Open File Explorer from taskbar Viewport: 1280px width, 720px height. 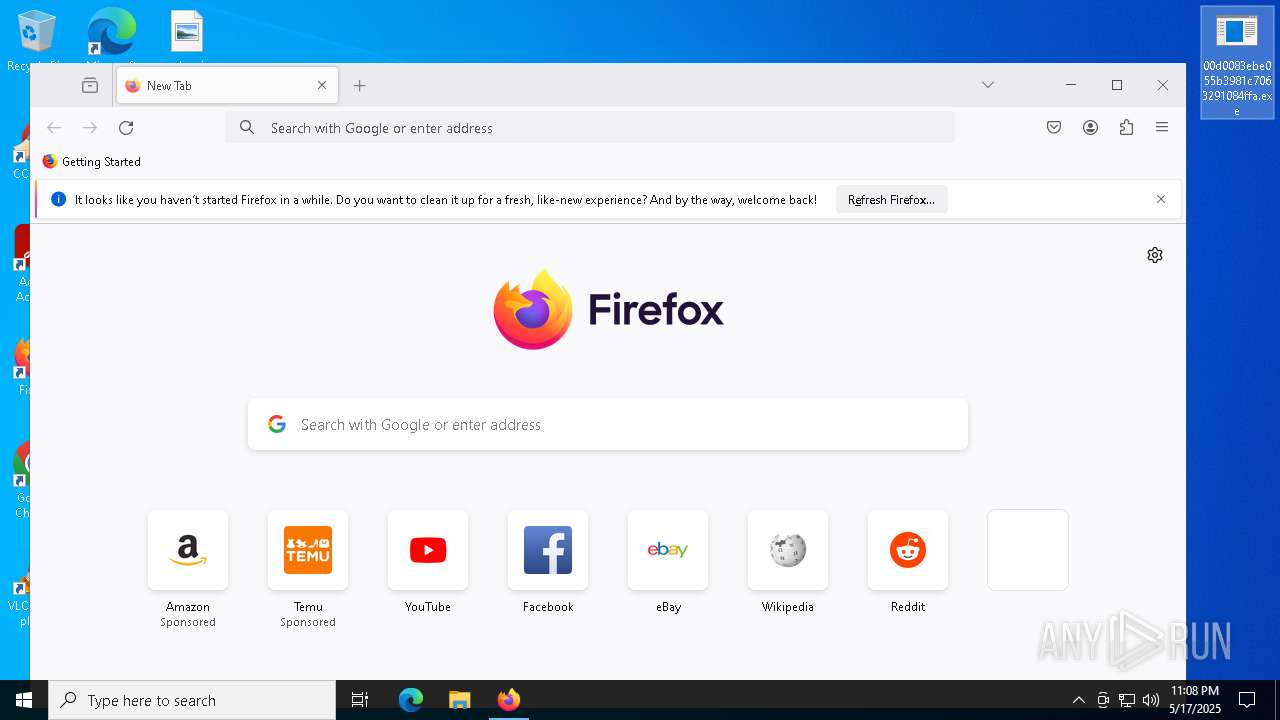tap(460, 700)
